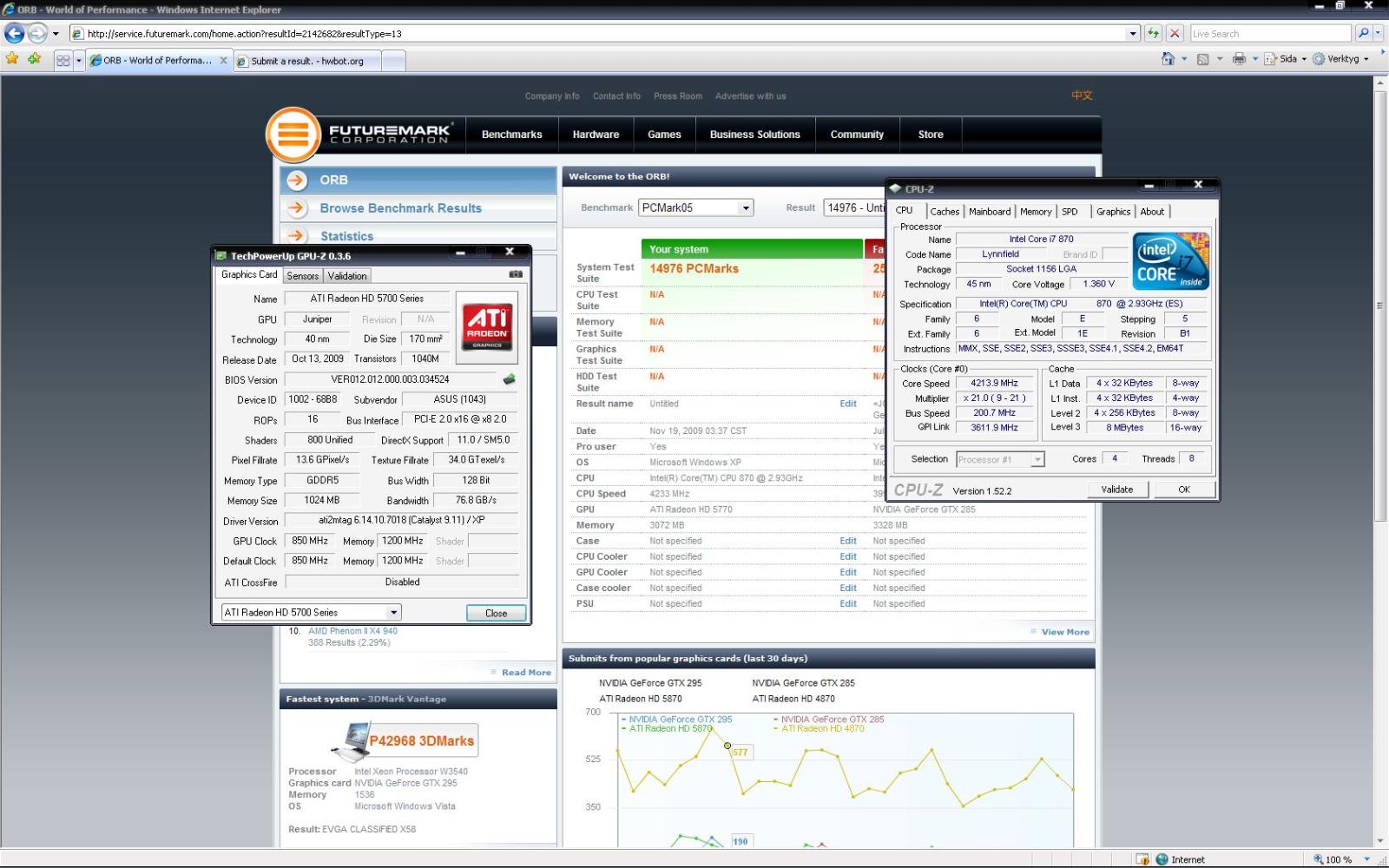Viewport: 1389px width, 868px height.
Task: Click Edit link for Case row
Action: point(848,541)
